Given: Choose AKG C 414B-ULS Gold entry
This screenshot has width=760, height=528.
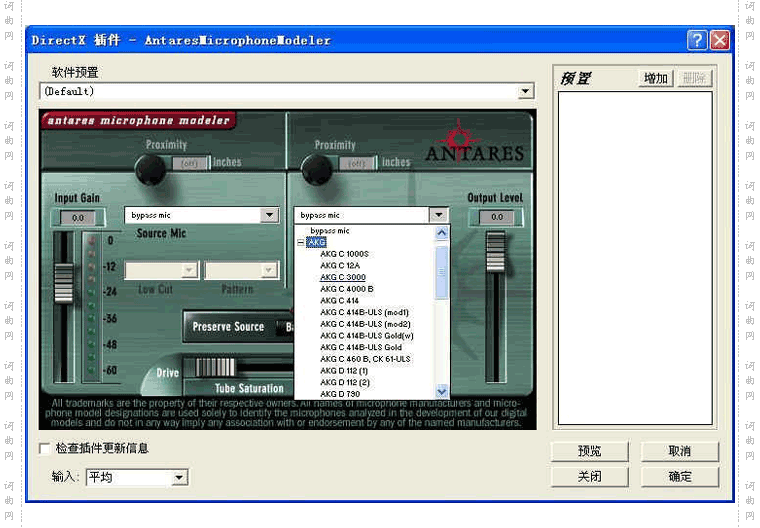Looking at the screenshot, I should tap(361, 347).
